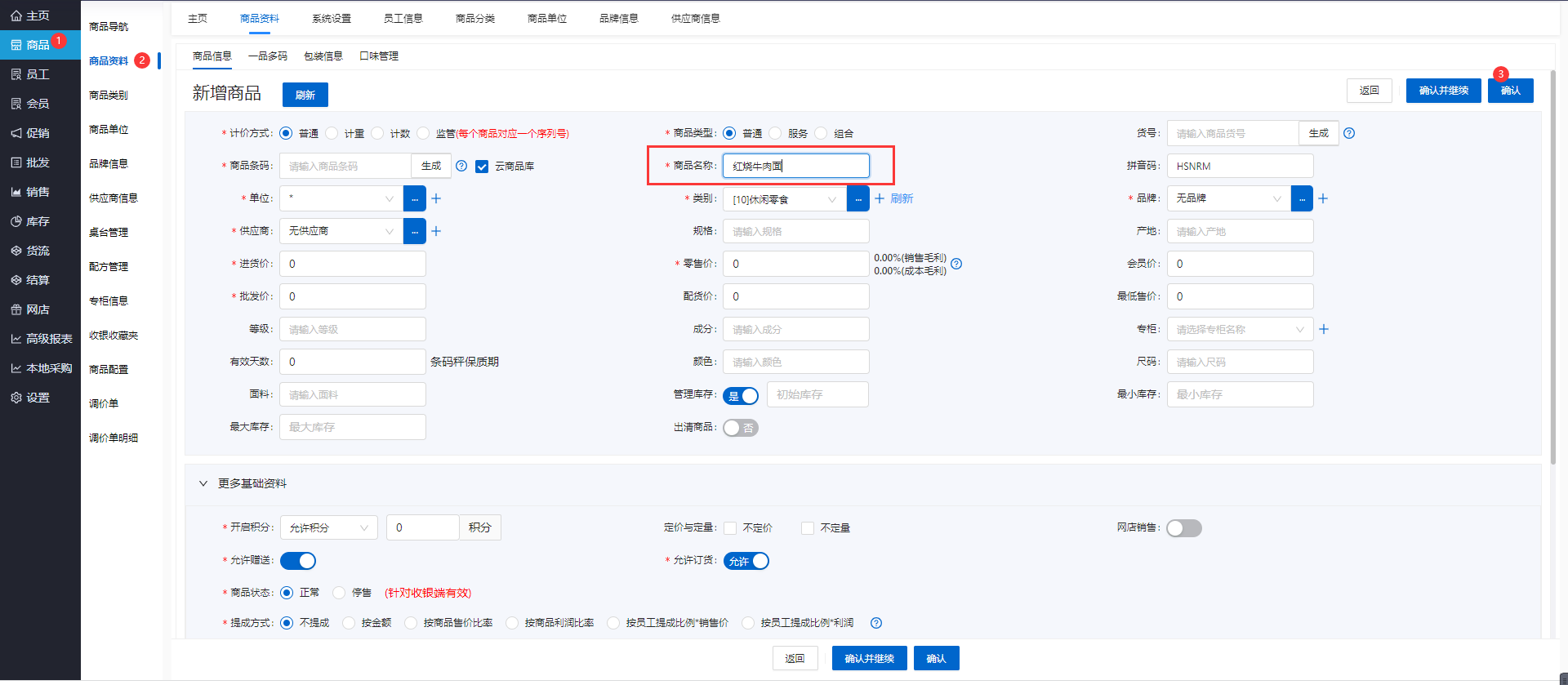
Task: Open the 口味管理 sub-tab
Action: [379, 56]
